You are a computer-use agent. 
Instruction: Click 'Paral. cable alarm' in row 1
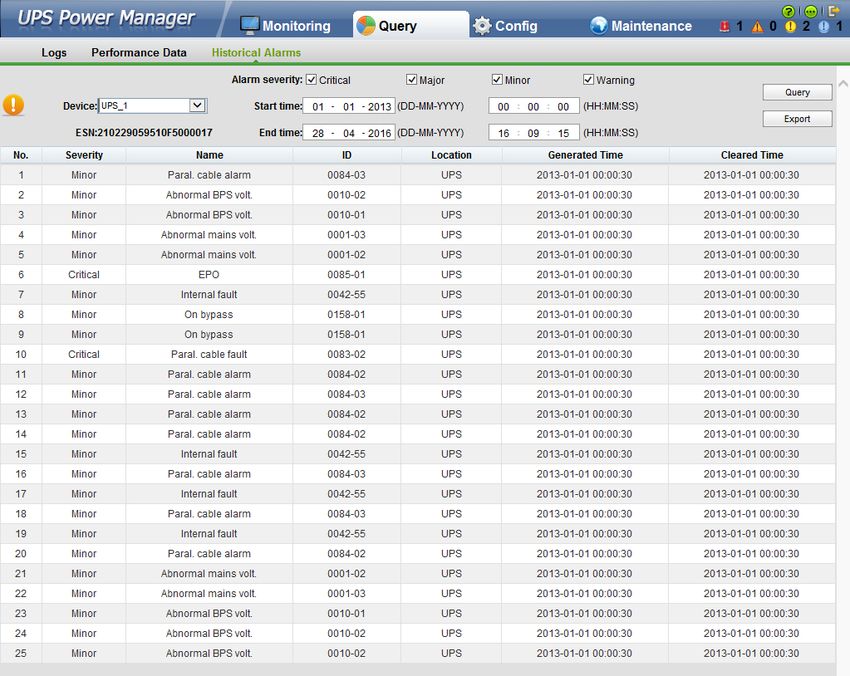tap(209, 175)
